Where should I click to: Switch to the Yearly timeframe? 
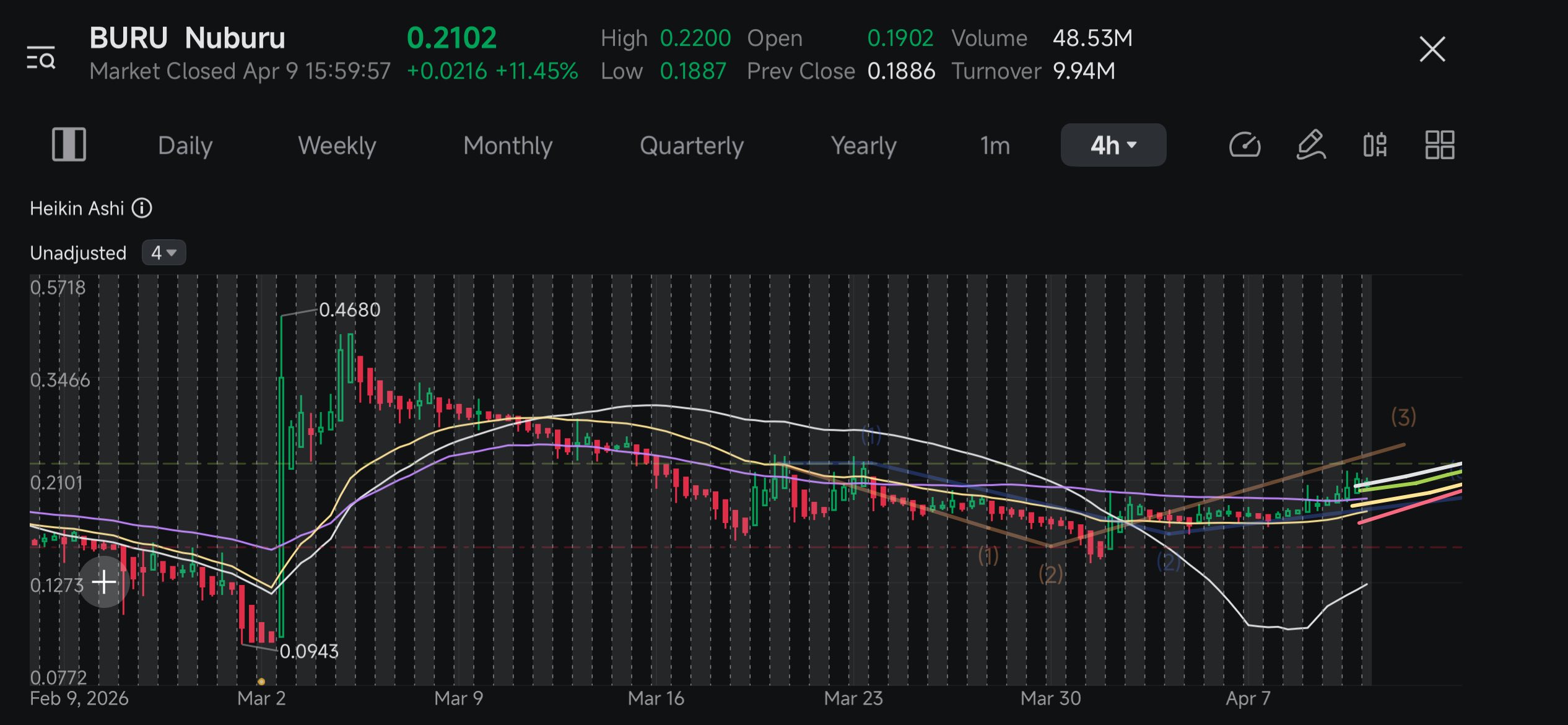[863, 146]
